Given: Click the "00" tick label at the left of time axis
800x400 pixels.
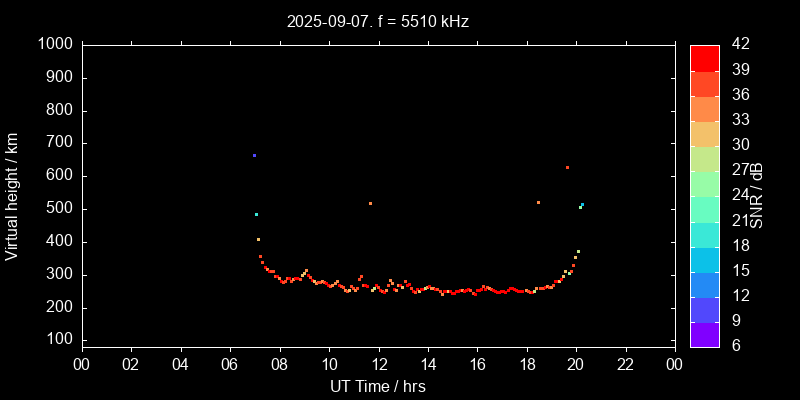Looking at the screenshot, I should click(82, 363).
